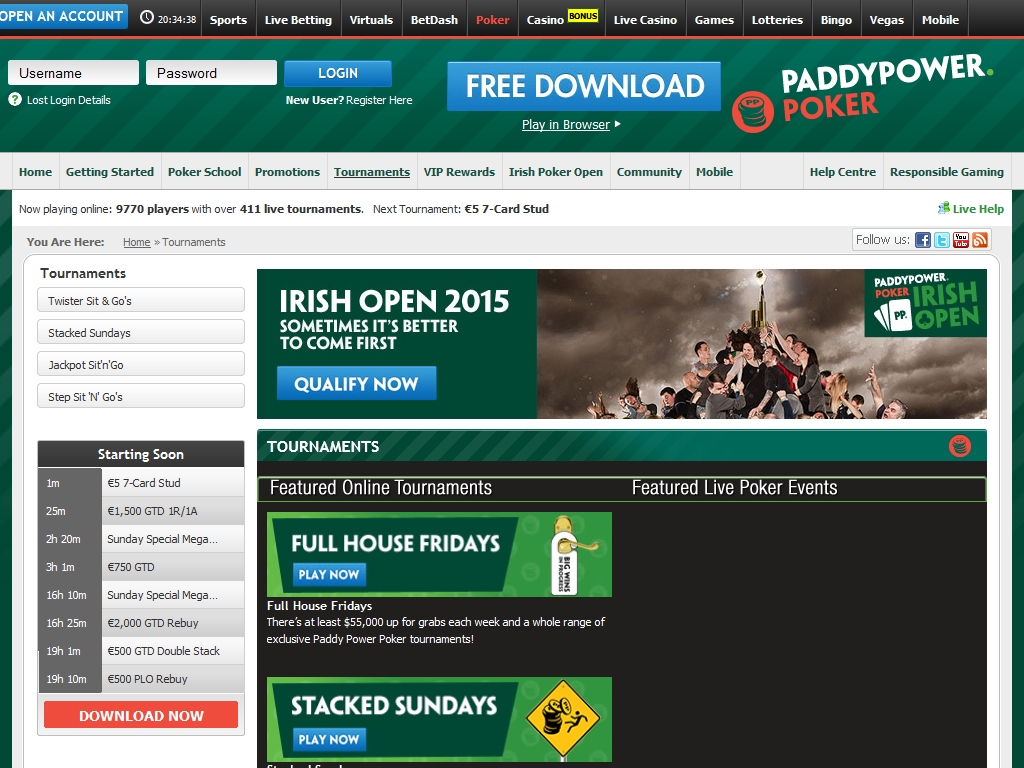This screenshot has width=1024, height=768.
Task: Click the YouTube follow icon
Action: tap(960, 240)
